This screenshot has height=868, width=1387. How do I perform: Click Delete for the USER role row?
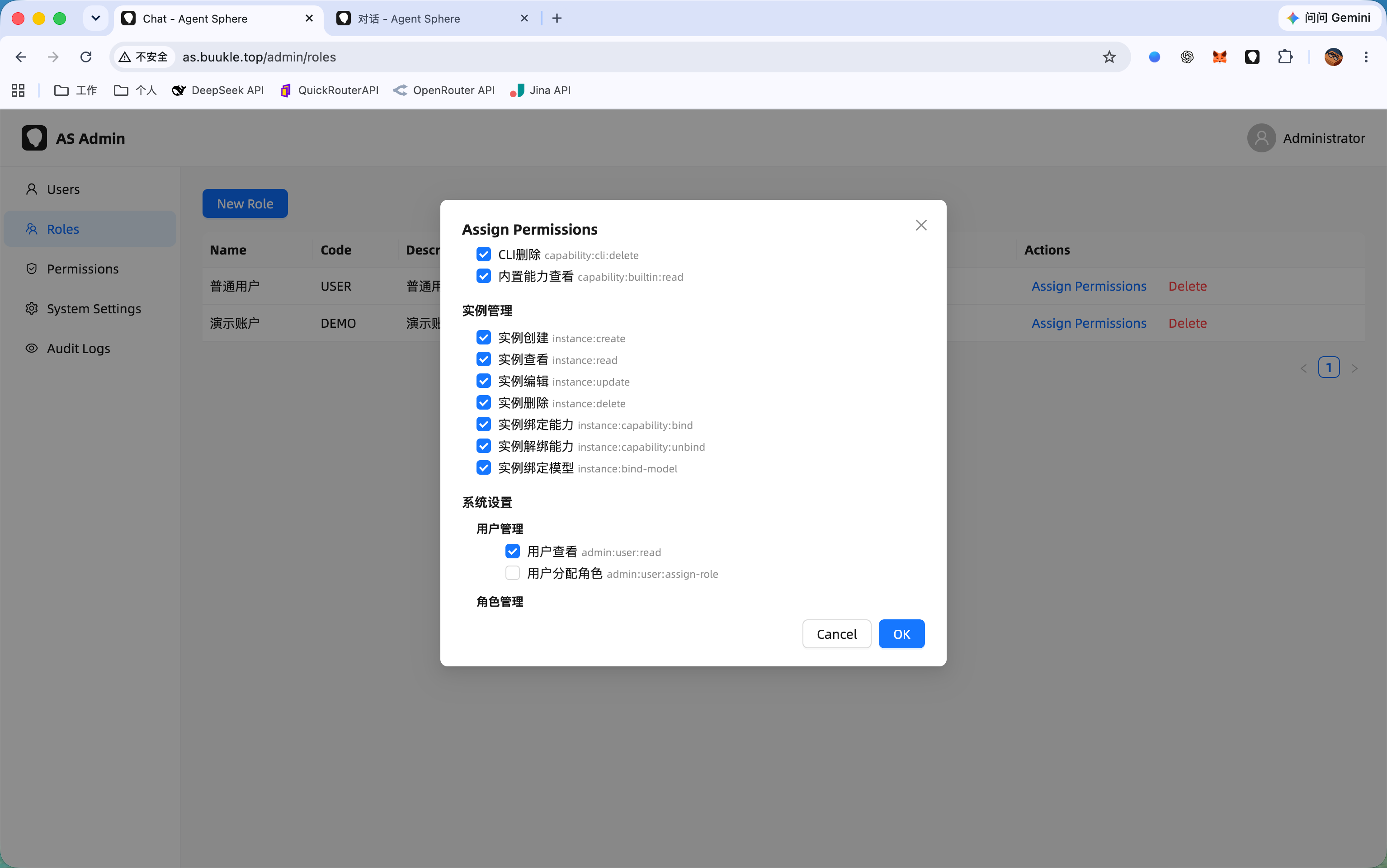click(1187, 286)
